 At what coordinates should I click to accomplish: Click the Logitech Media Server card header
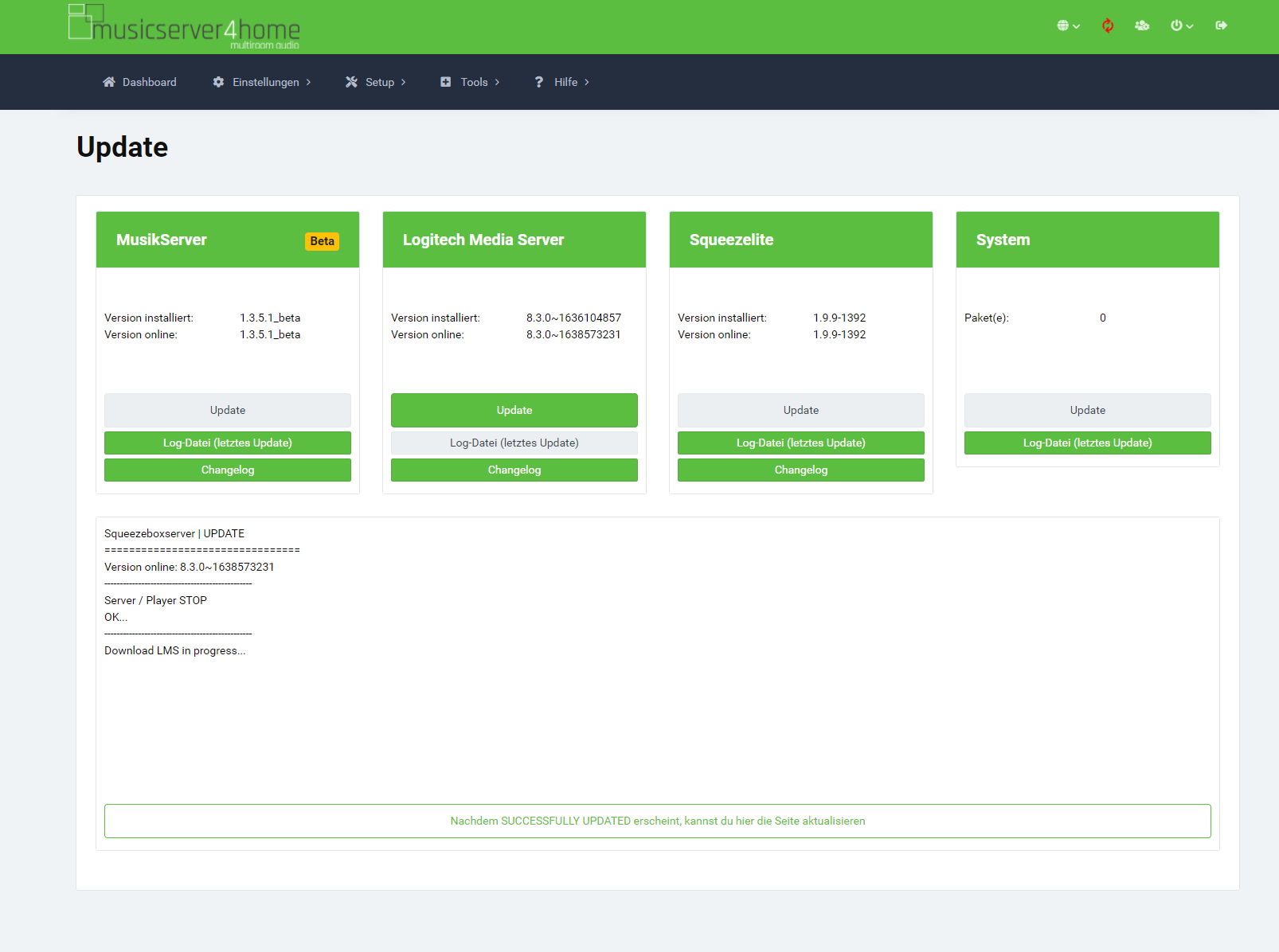tap(514, 240)
